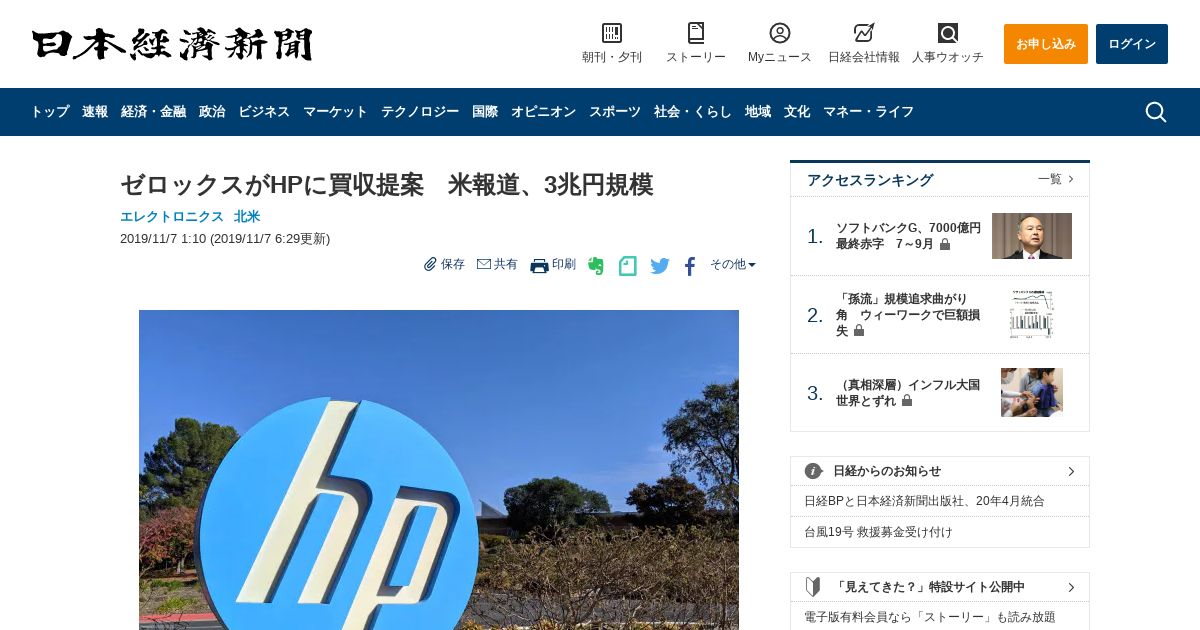Open the SoftBank ranking thumbnail photo
This screenshot has width=1200, height=630.
click(x=1032, y=236)
